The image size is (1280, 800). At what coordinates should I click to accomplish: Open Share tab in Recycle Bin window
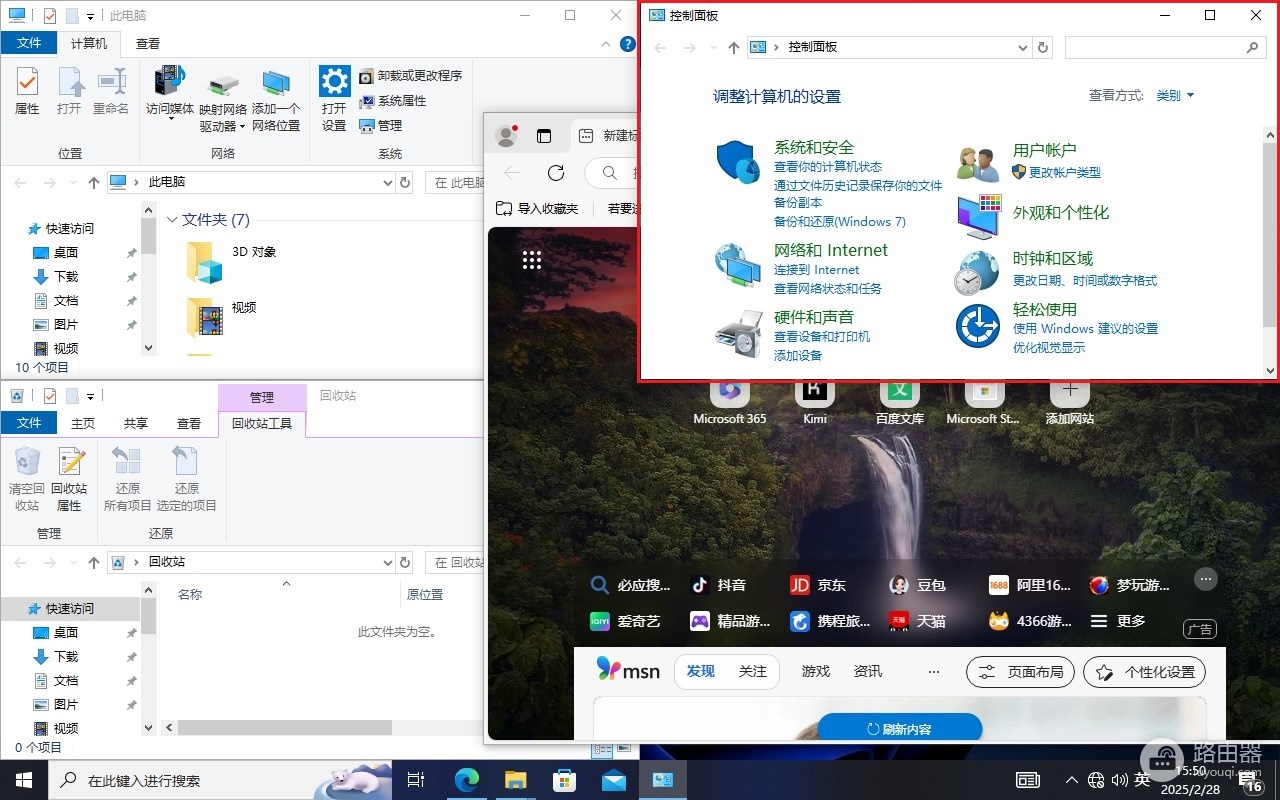coord(136,423)
